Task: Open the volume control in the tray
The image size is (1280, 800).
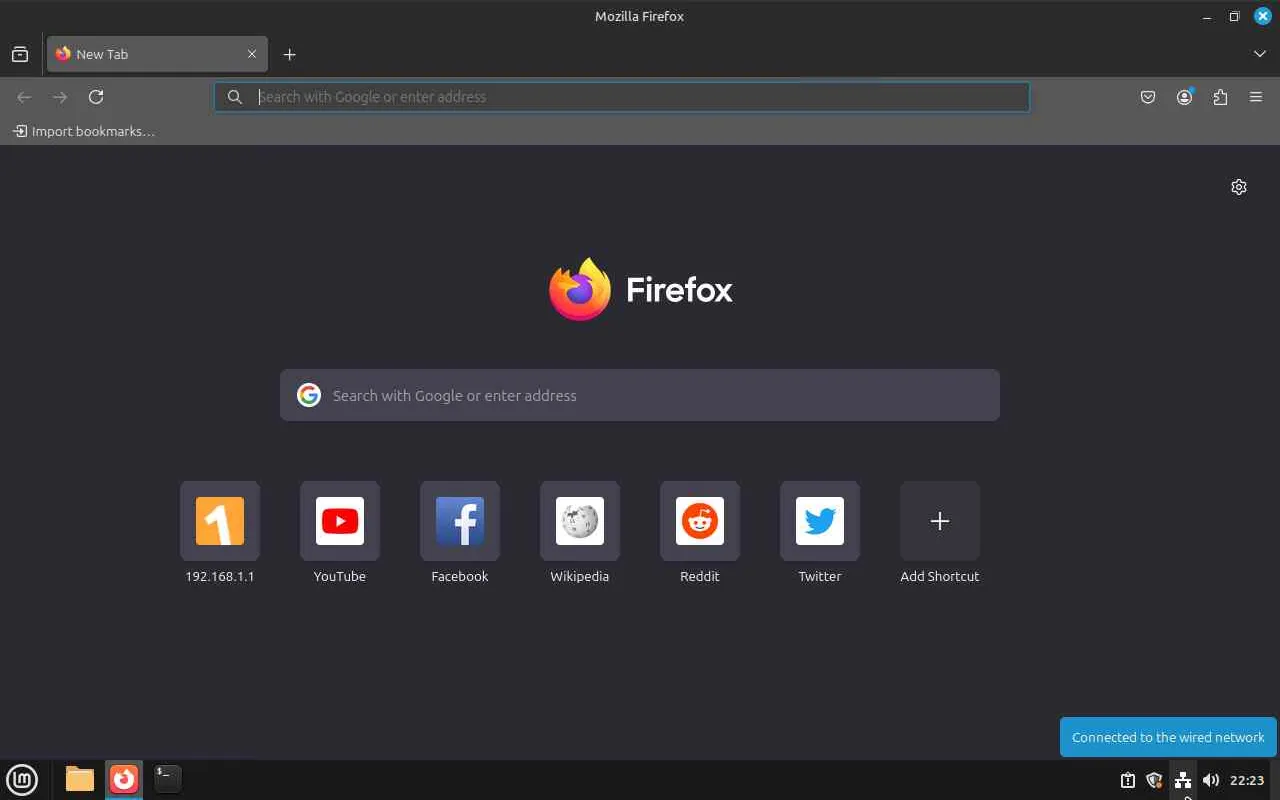Action: point(1211,780)
